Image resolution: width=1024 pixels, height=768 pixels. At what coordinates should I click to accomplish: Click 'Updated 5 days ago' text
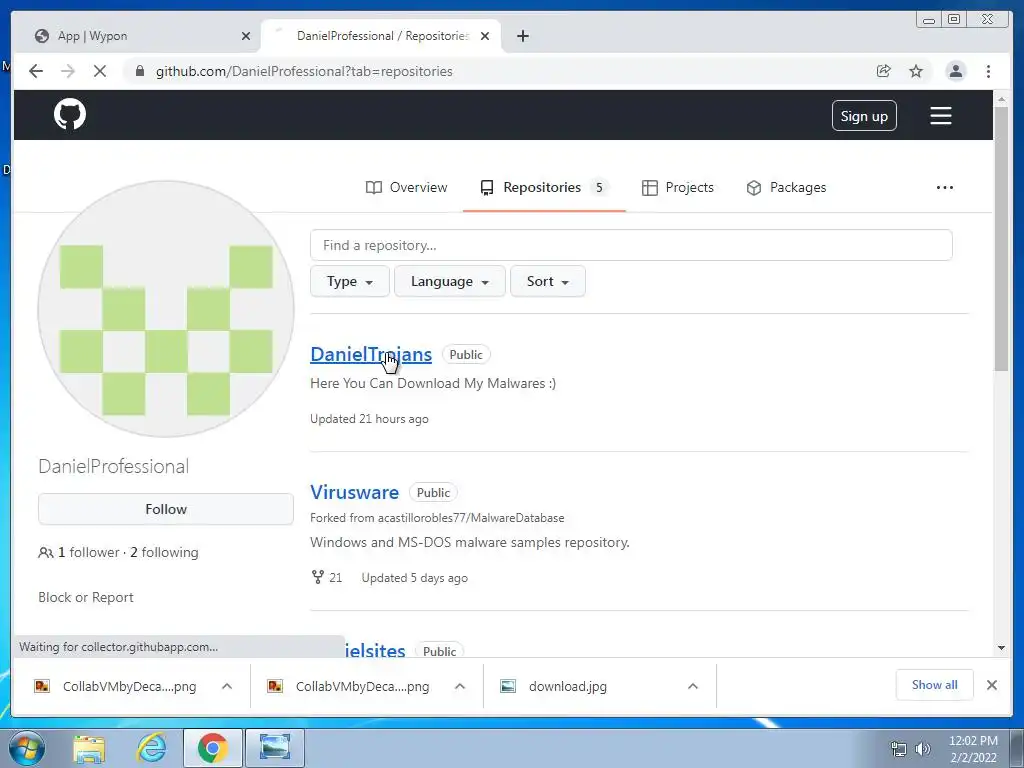(414, 578)
